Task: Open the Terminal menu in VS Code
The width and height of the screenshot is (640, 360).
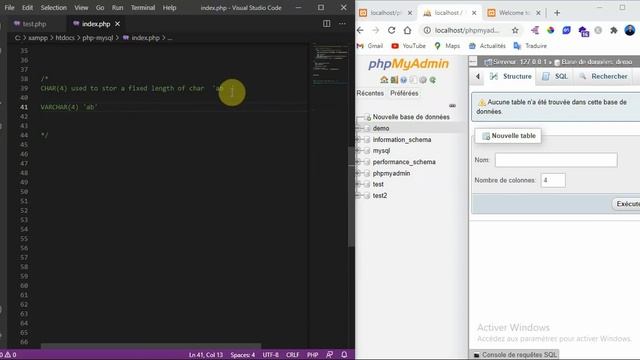Action: (142, 8)
